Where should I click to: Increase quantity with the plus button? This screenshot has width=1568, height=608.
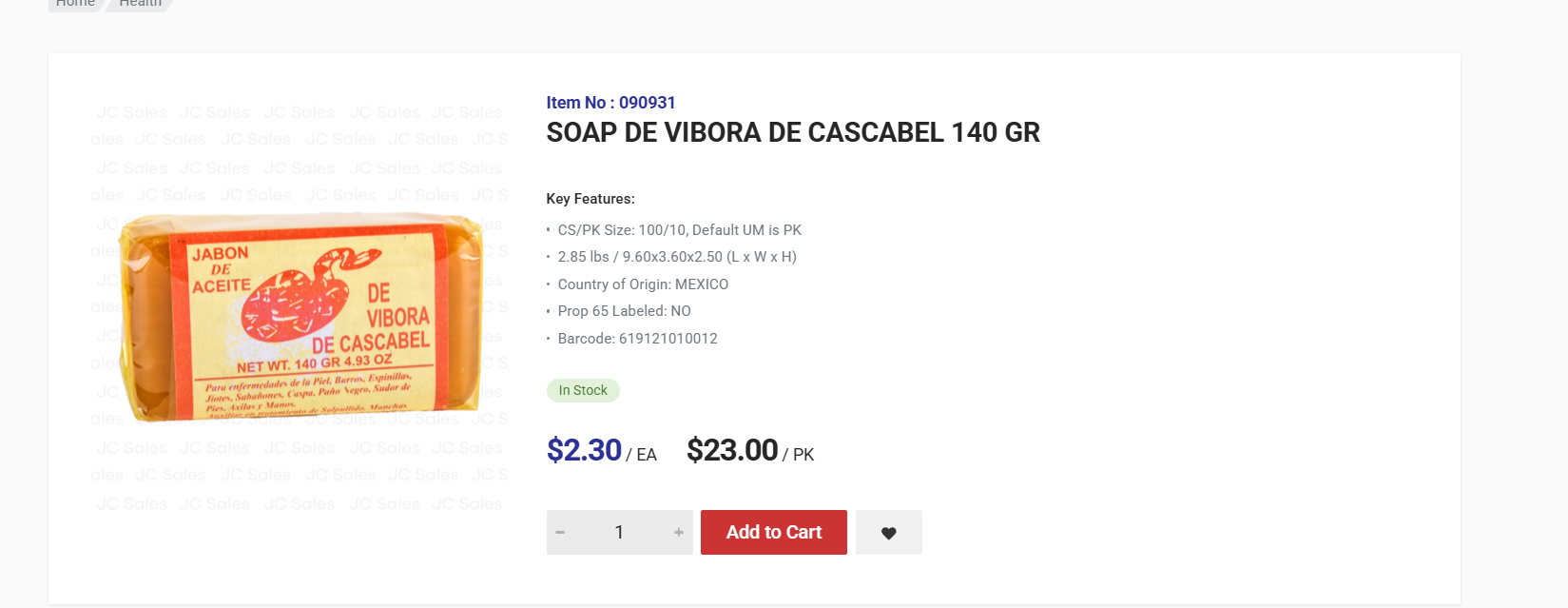pyautogui.click(x=679, y=533)
